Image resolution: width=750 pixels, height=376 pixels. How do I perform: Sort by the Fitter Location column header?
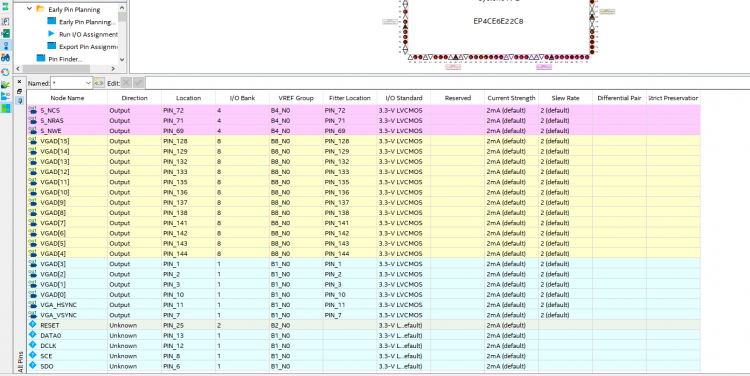pyautogui.click(x=350, y=98)
